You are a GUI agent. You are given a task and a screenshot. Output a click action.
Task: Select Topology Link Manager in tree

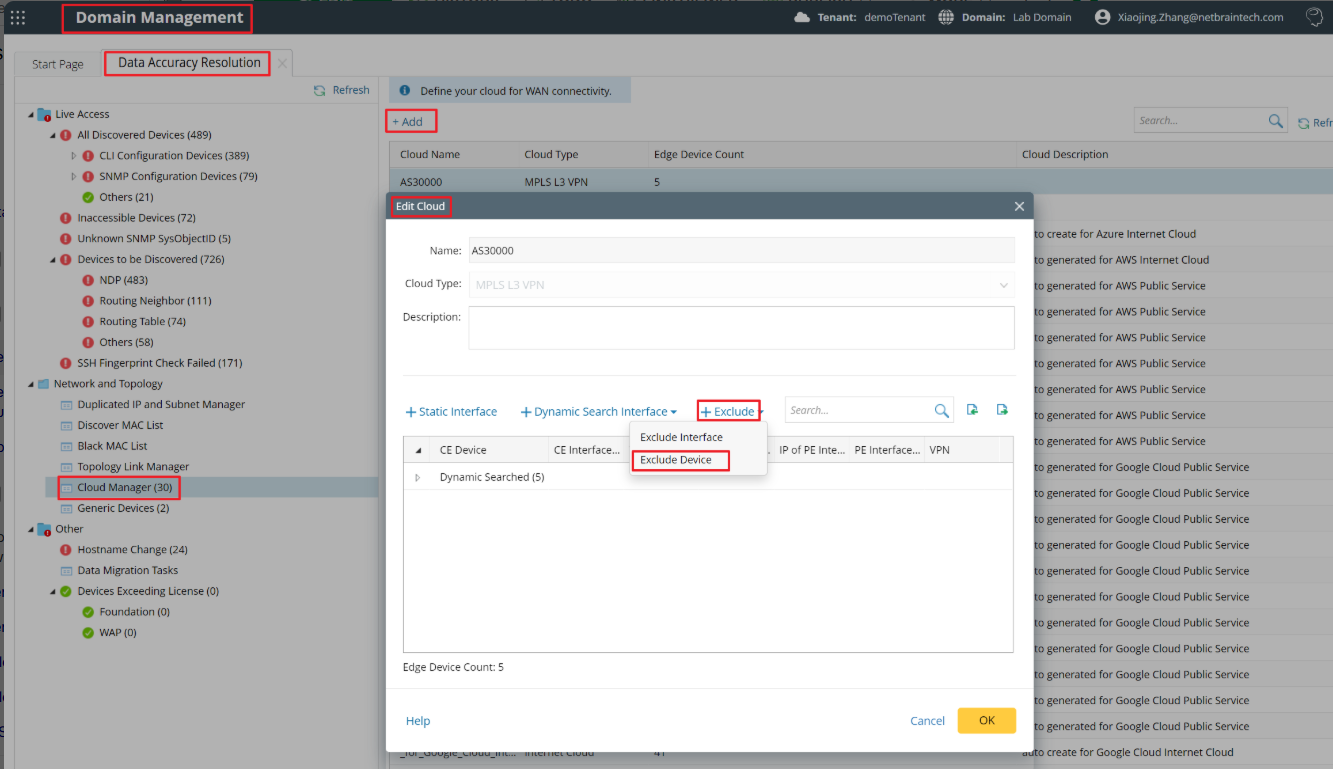(133, 467)
